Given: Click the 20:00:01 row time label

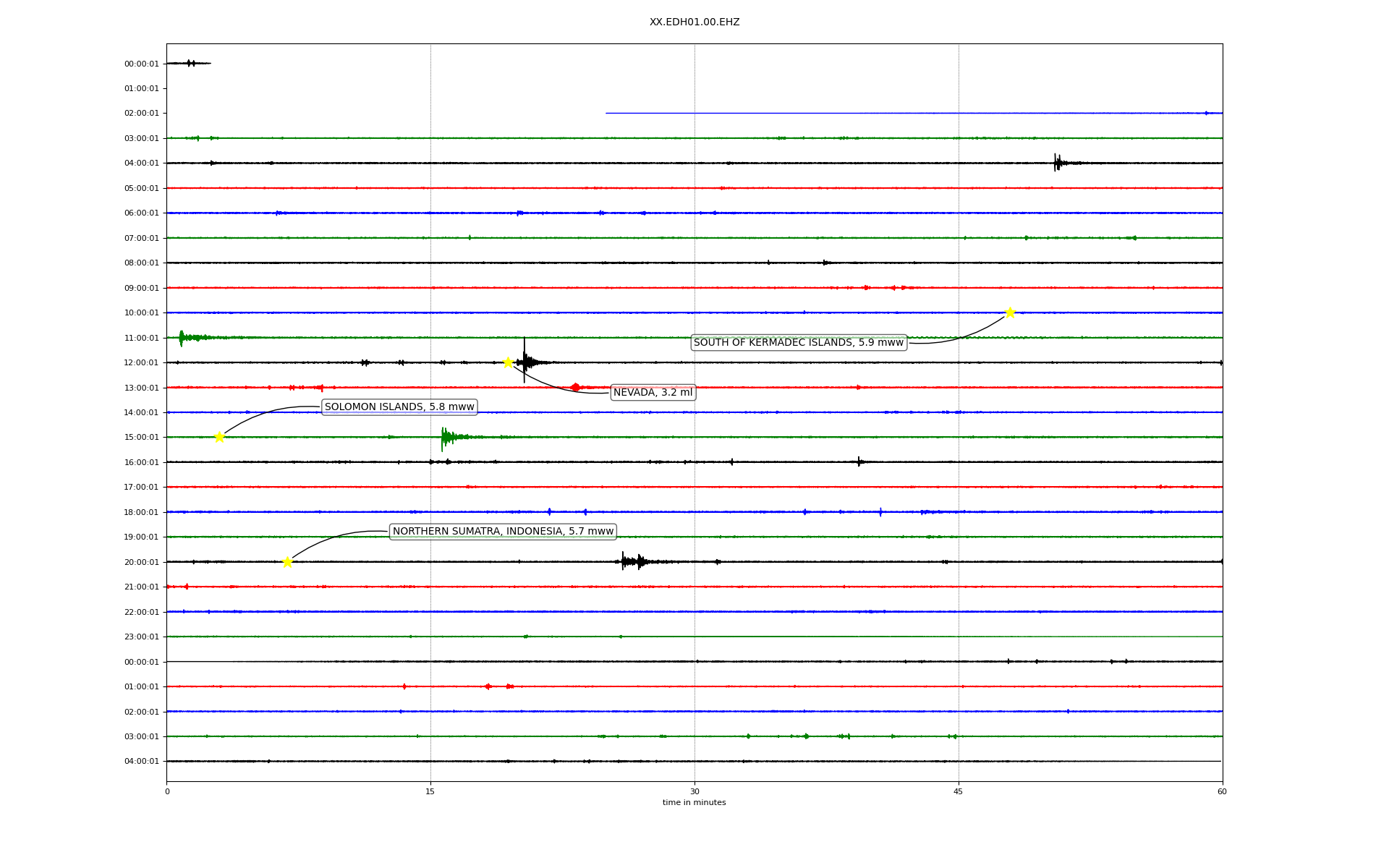Looking at the screenshot, I should [x=141, y=562].
